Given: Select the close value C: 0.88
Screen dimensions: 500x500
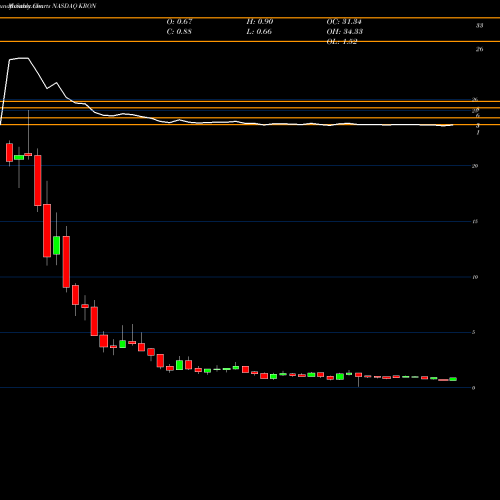Looking at the screenshot, I should 179,32.
